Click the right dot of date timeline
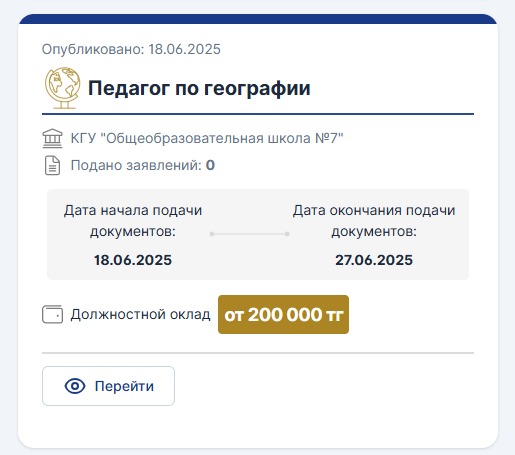This screenshot has width=515, height=455. [287, 234]
